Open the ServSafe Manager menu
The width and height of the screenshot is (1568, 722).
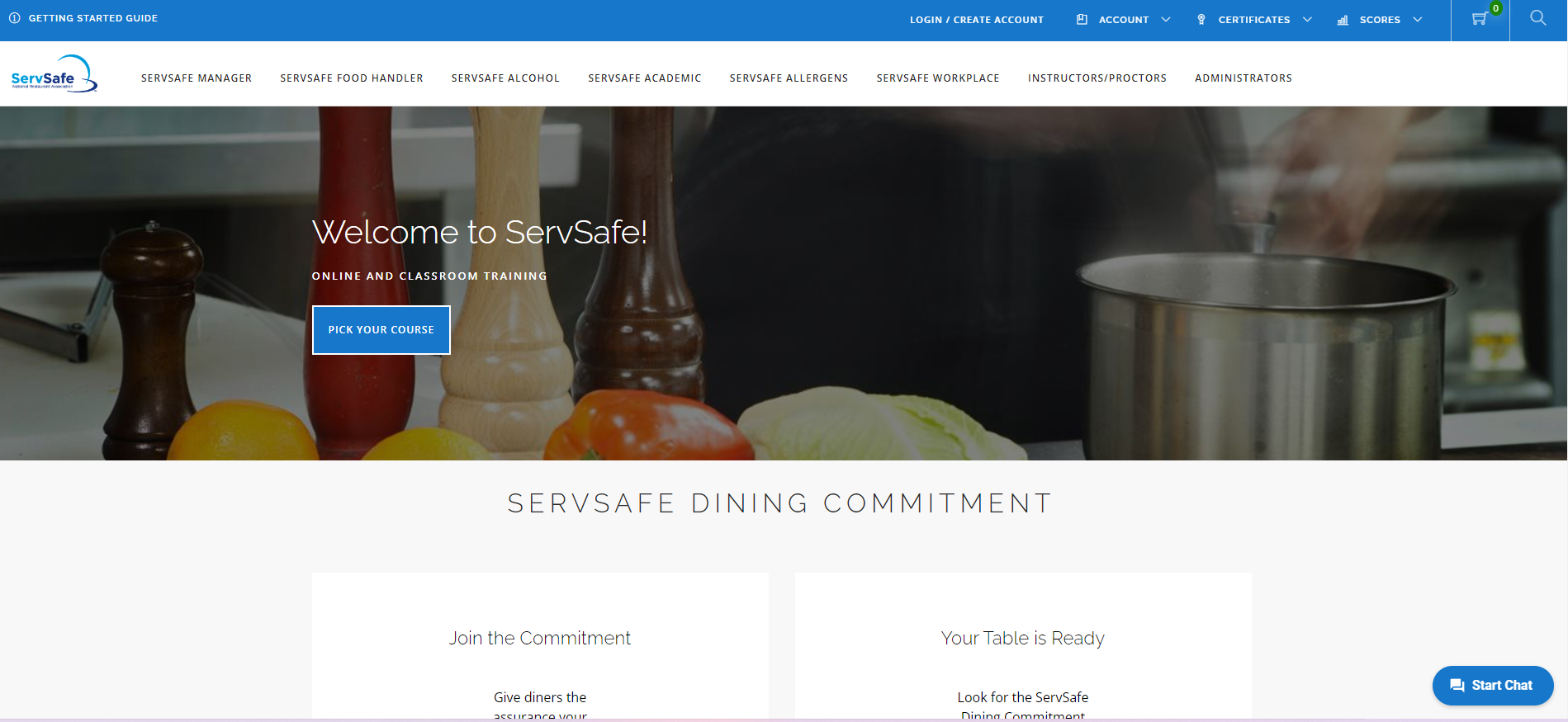[197, 78]
